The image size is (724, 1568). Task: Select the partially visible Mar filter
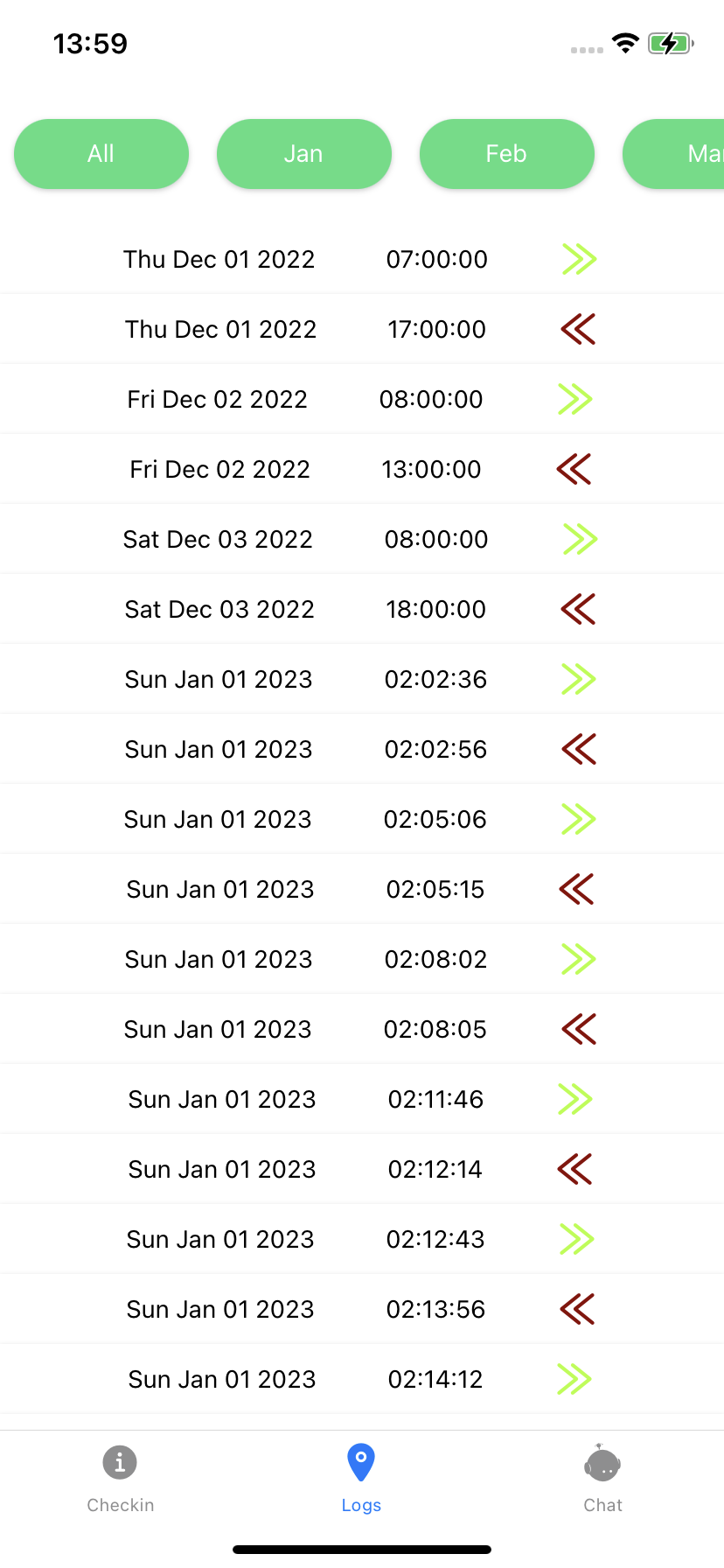pyautogui.click(x=674, y=154)
